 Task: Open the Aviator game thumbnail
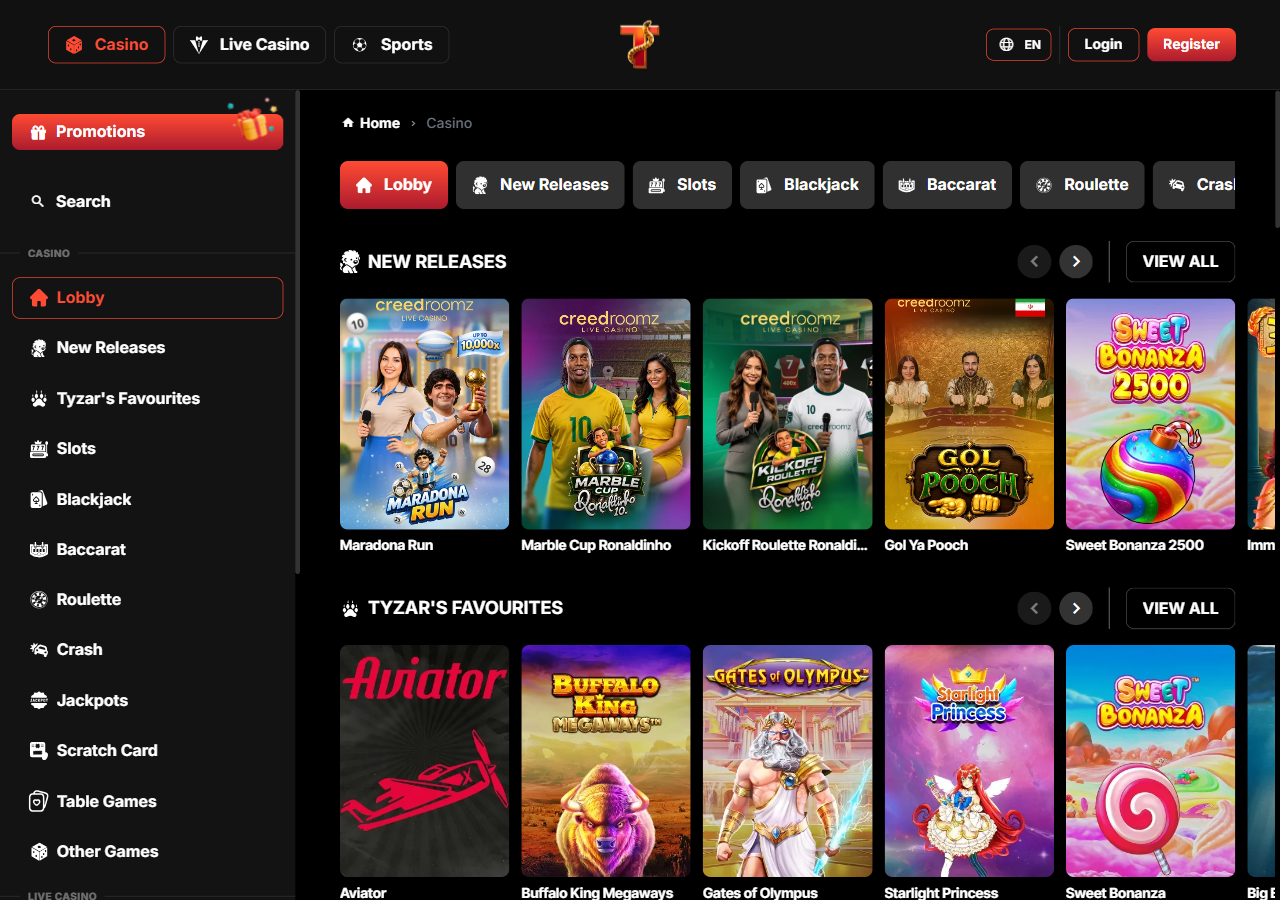coord(424,761)
